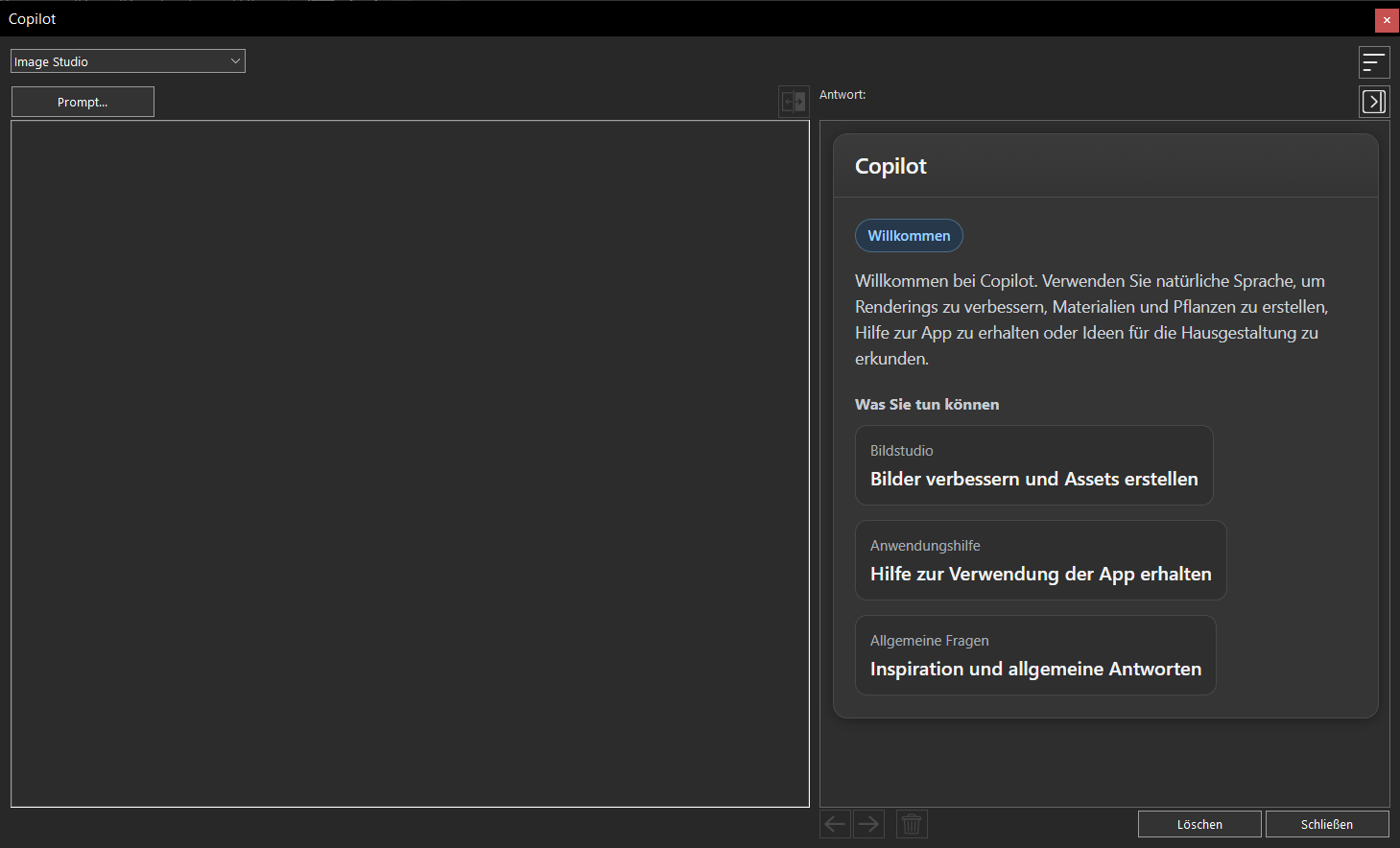The height and width of the screenshot is (848, 1400).
Task: Collapse the response panel with the arrow icon
Action: [x=1374, y=102]
